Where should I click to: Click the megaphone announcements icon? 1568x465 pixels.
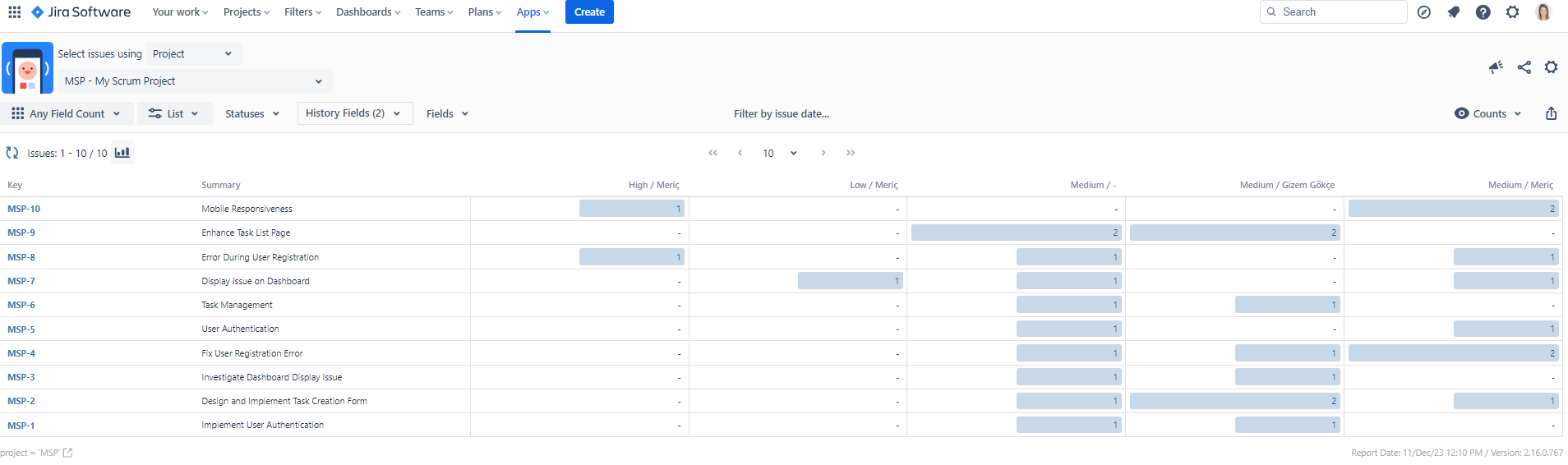coord(1496,67)
